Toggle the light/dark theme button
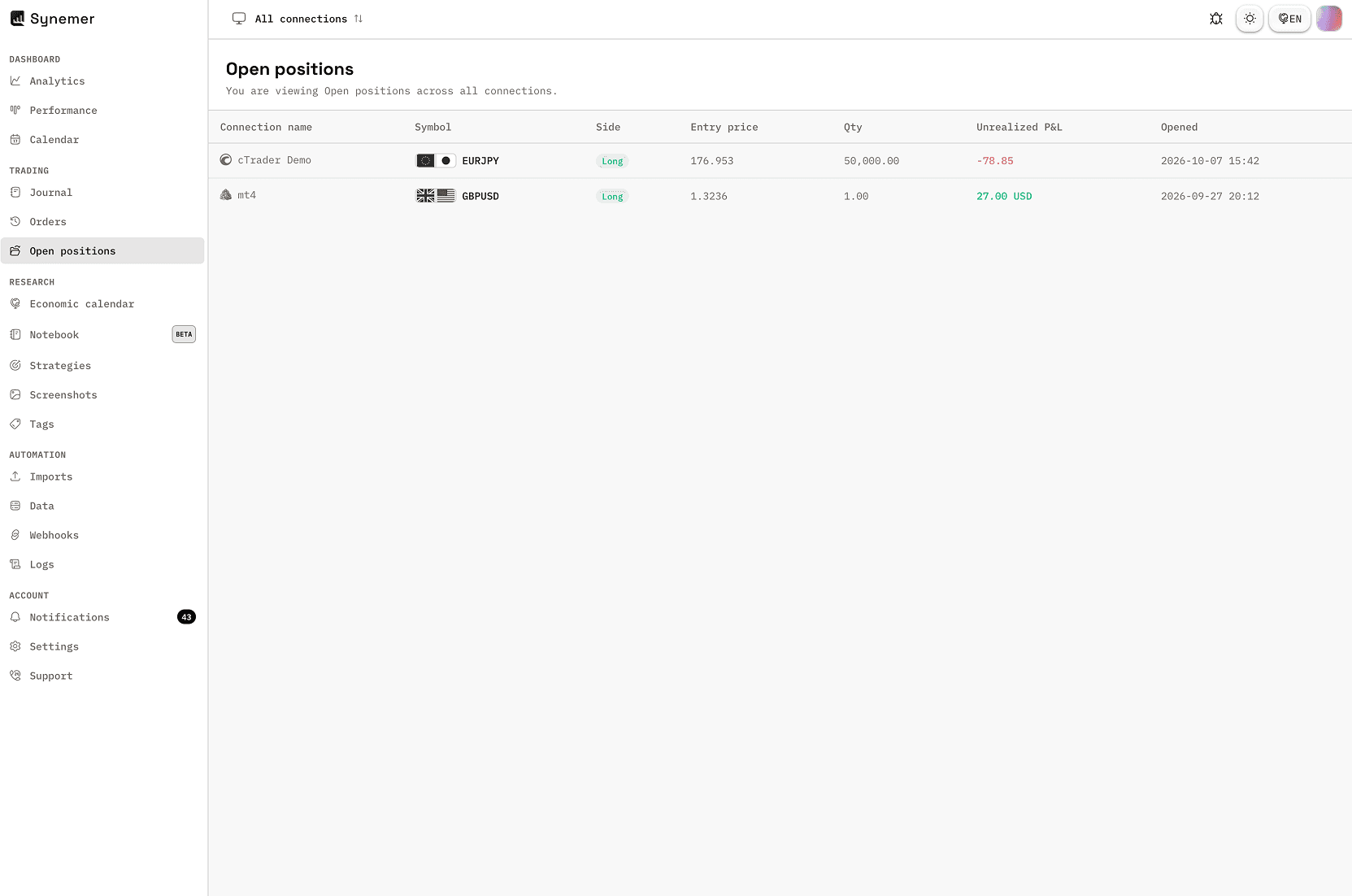This screenshot has height=896, width=1352. (x=1250, y=19)
